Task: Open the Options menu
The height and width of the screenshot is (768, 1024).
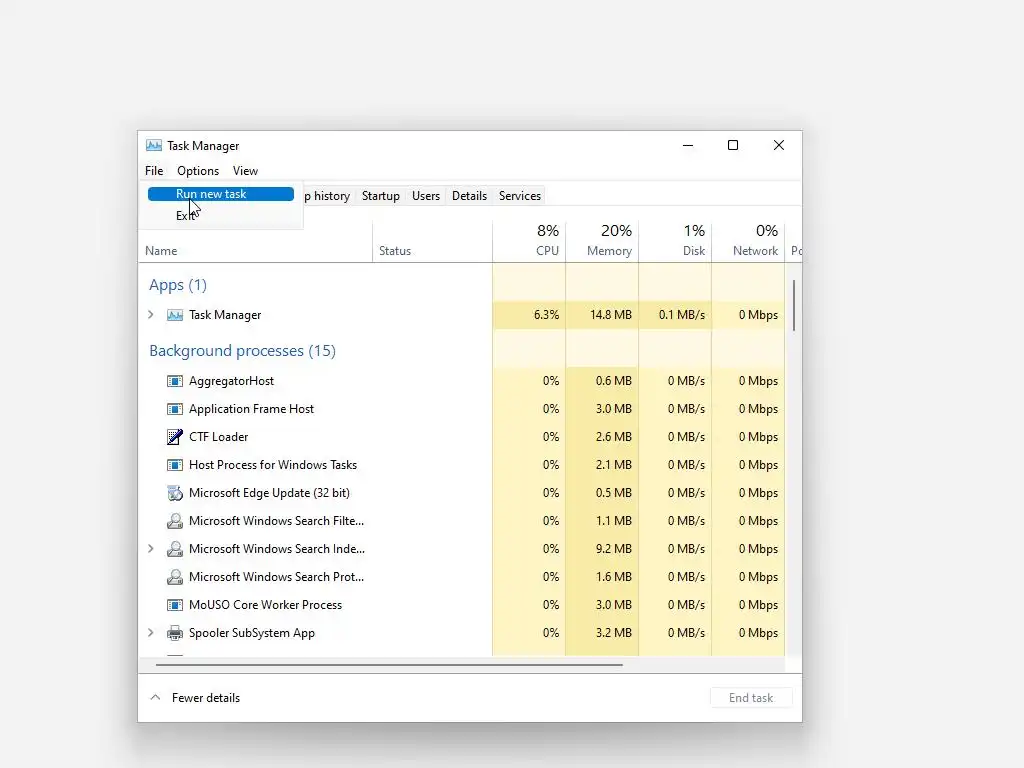Action: (x=198, y=170)
